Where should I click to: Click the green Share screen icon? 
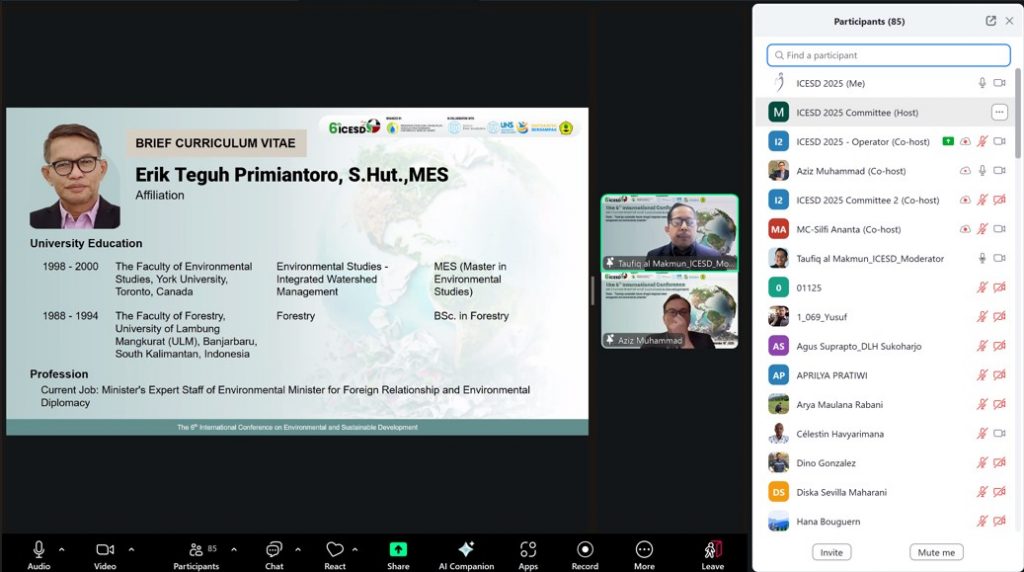(x=398, y=549)
